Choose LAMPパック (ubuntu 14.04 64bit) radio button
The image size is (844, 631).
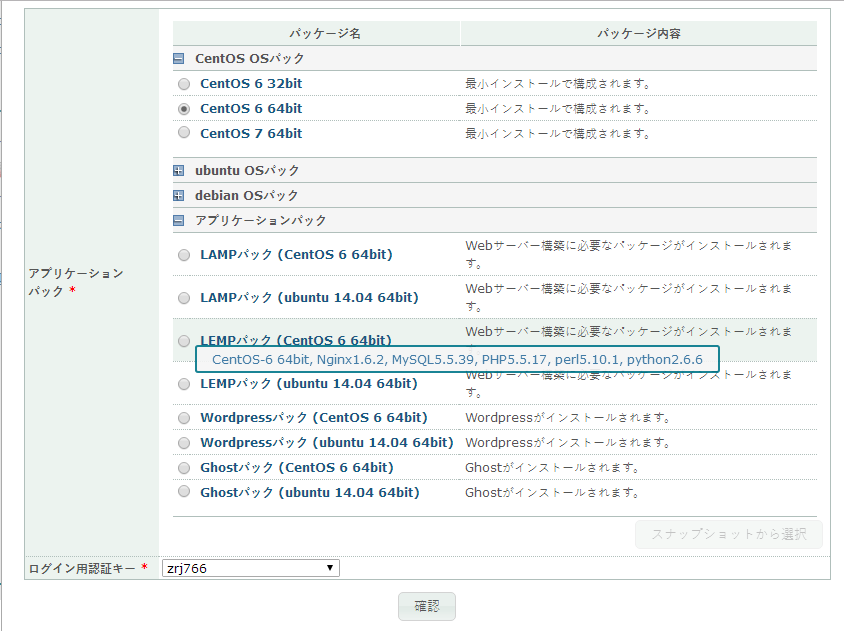184,298
